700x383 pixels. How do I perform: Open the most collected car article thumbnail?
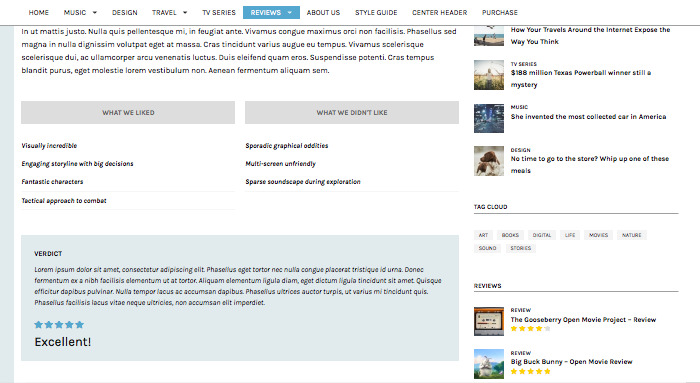[489, 118]
